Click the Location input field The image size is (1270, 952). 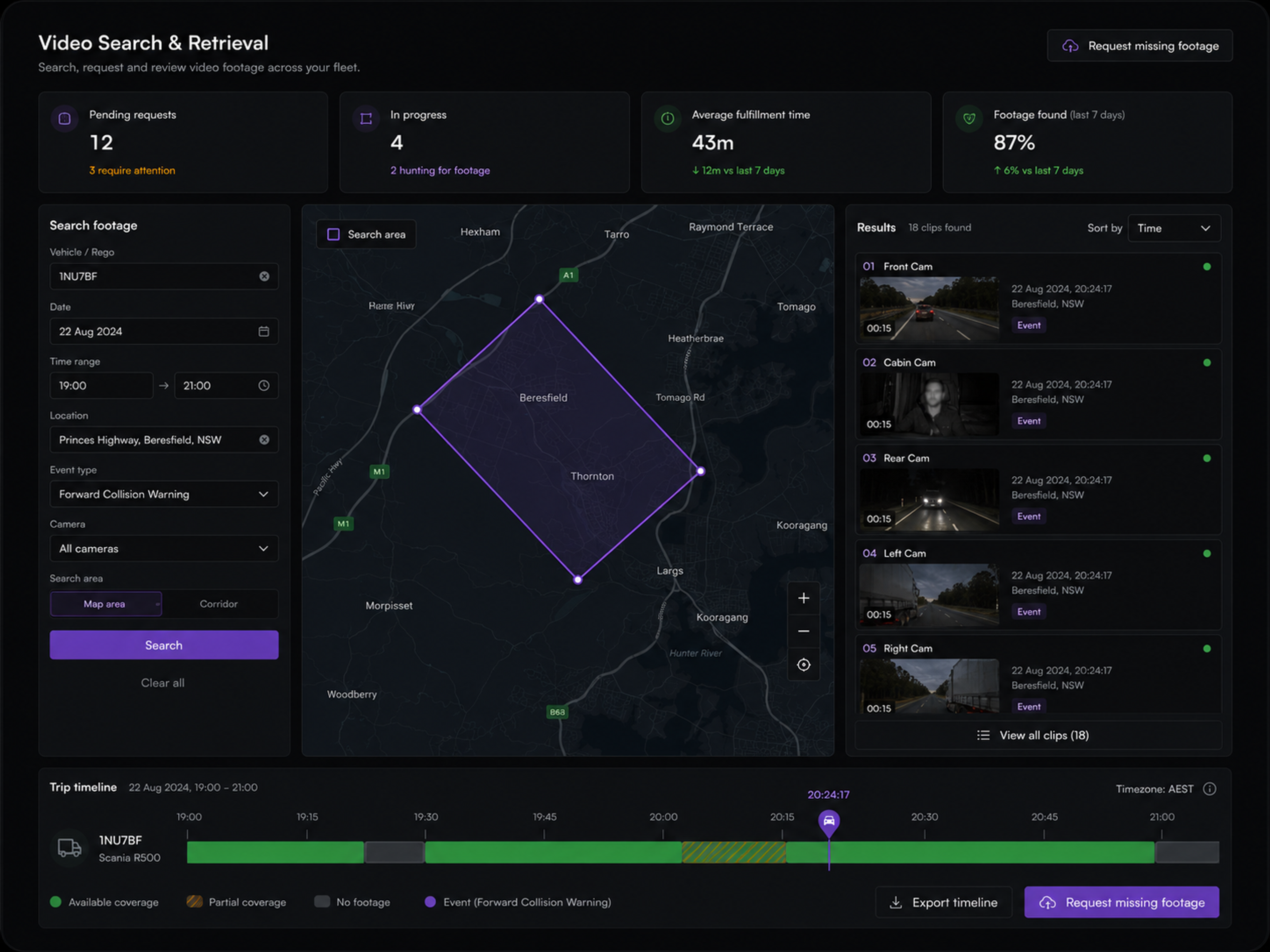[164, 440]
